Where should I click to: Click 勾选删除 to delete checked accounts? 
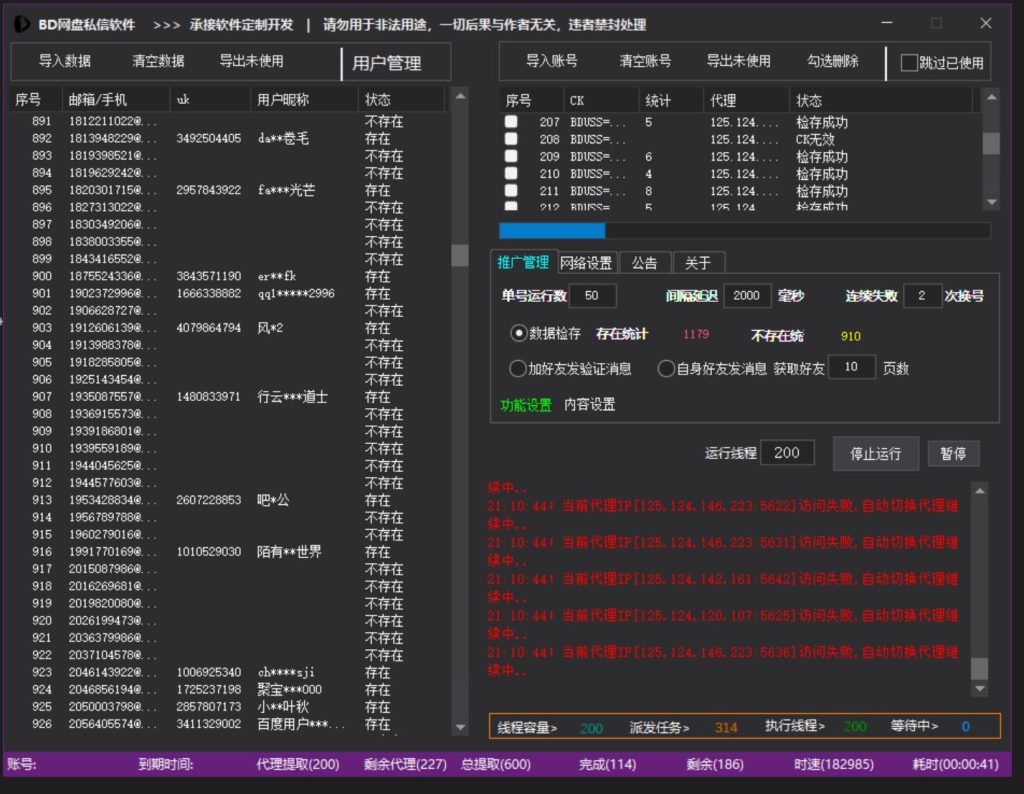[833, 61]
